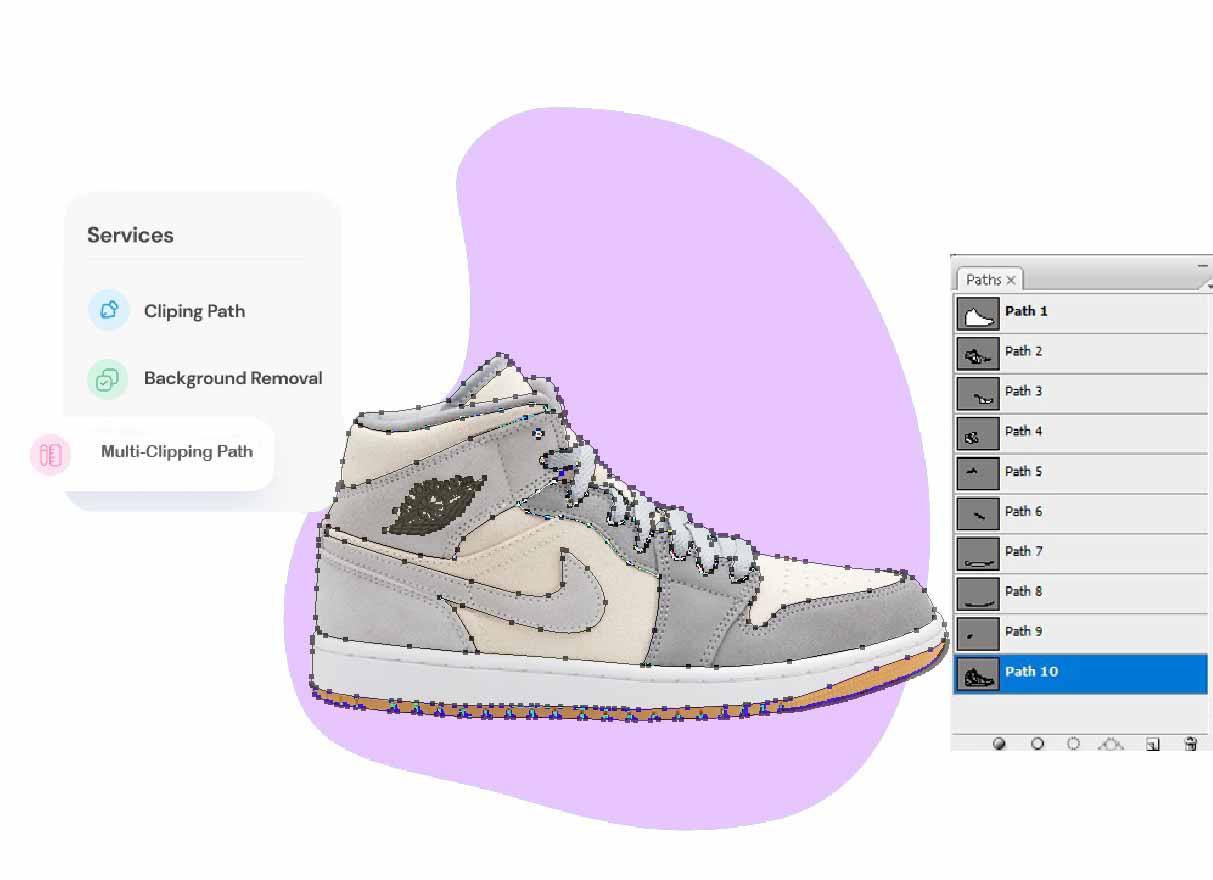Image resolution: width=1213 pixels, height=880 pixels.
Task: Select the Path 9 row
Action: coord(1080,632)
